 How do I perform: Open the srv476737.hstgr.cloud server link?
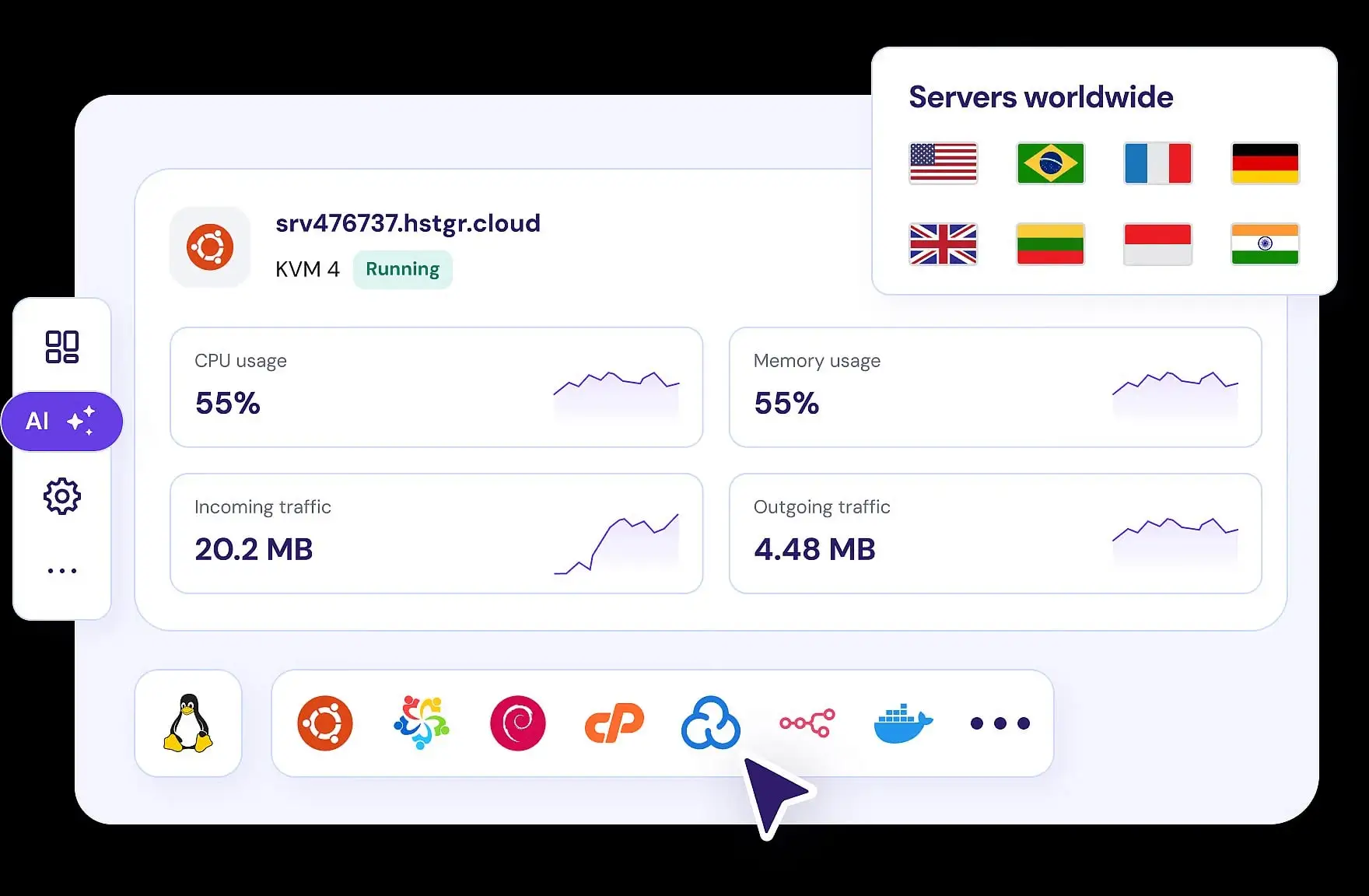click(408, 223)
